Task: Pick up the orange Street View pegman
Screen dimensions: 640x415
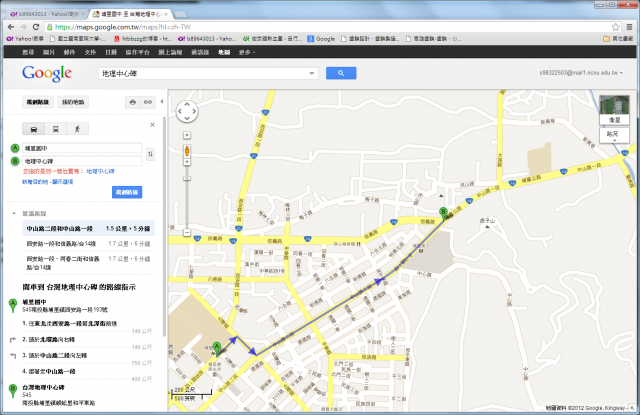Action: (x=187, y=151)
